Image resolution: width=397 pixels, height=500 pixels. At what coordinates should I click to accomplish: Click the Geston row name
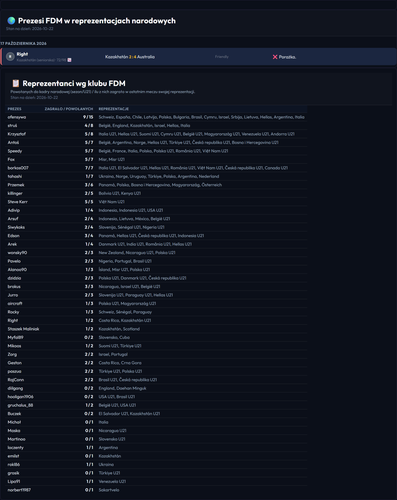click(x=15, y=363)
